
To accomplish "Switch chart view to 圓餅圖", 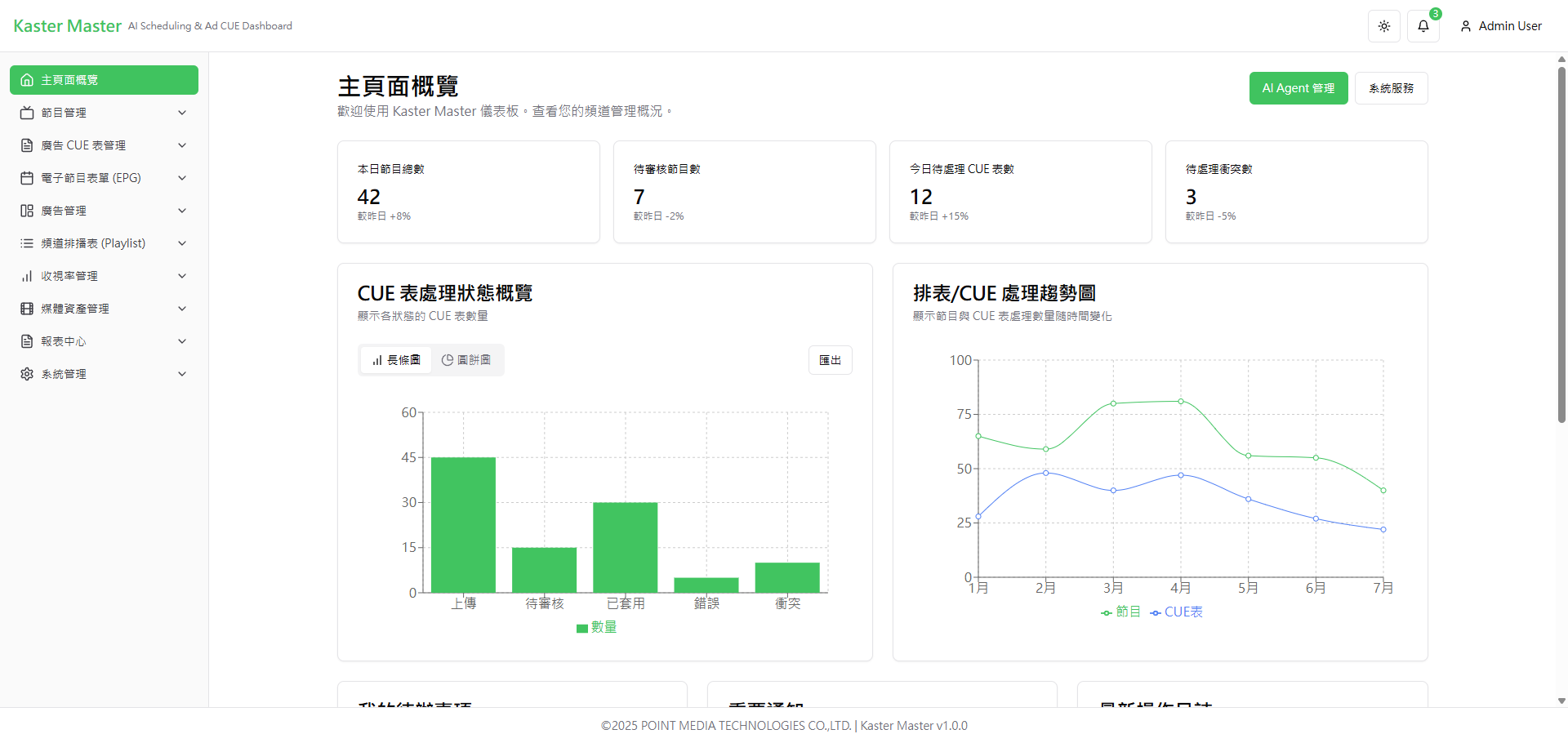I will pyautogui.click(x=466, y=360).
